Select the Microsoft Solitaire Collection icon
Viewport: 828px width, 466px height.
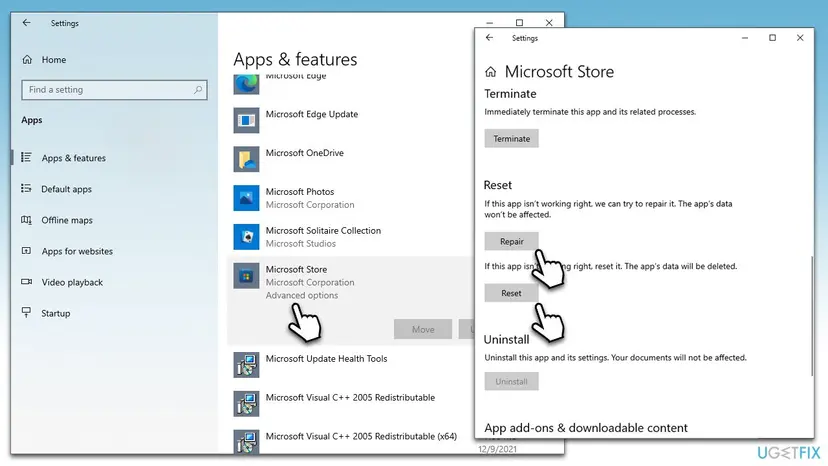click(x=246, y=237)
